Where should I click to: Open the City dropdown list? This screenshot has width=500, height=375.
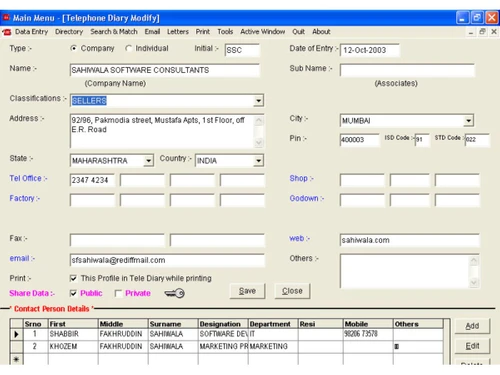coord(469,121)
